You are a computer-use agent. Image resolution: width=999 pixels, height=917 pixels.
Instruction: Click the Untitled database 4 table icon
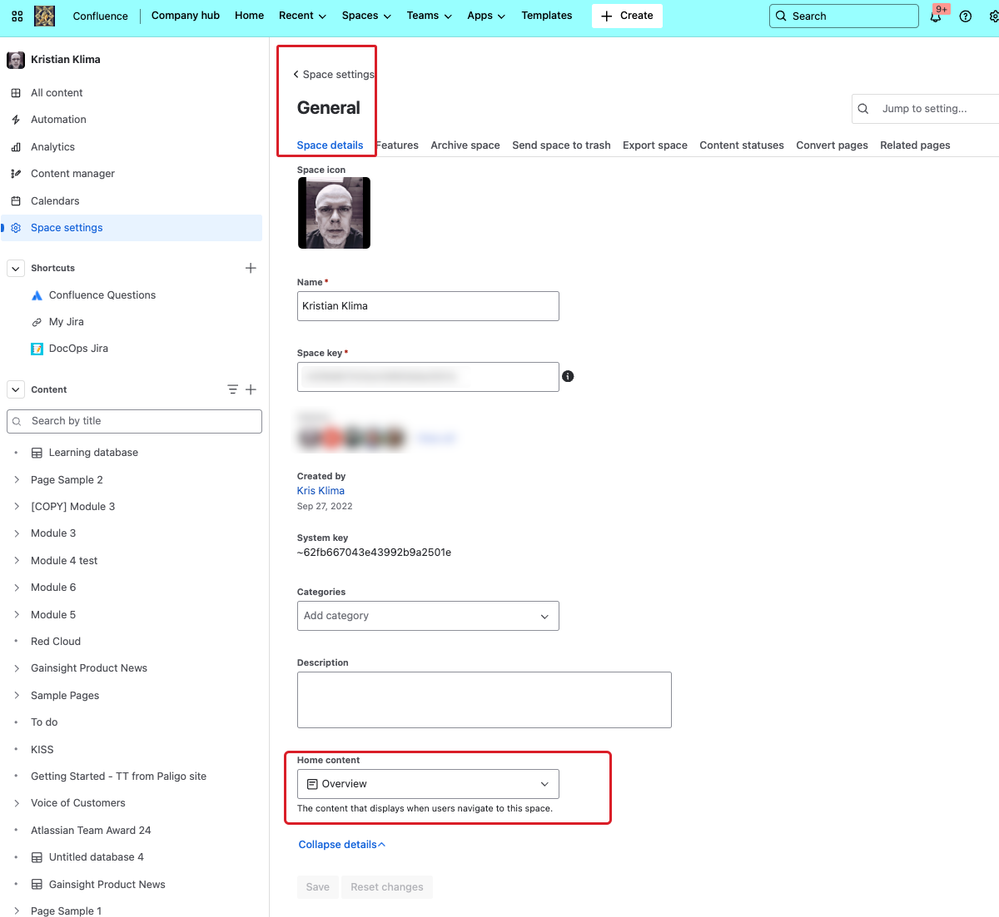37,858
